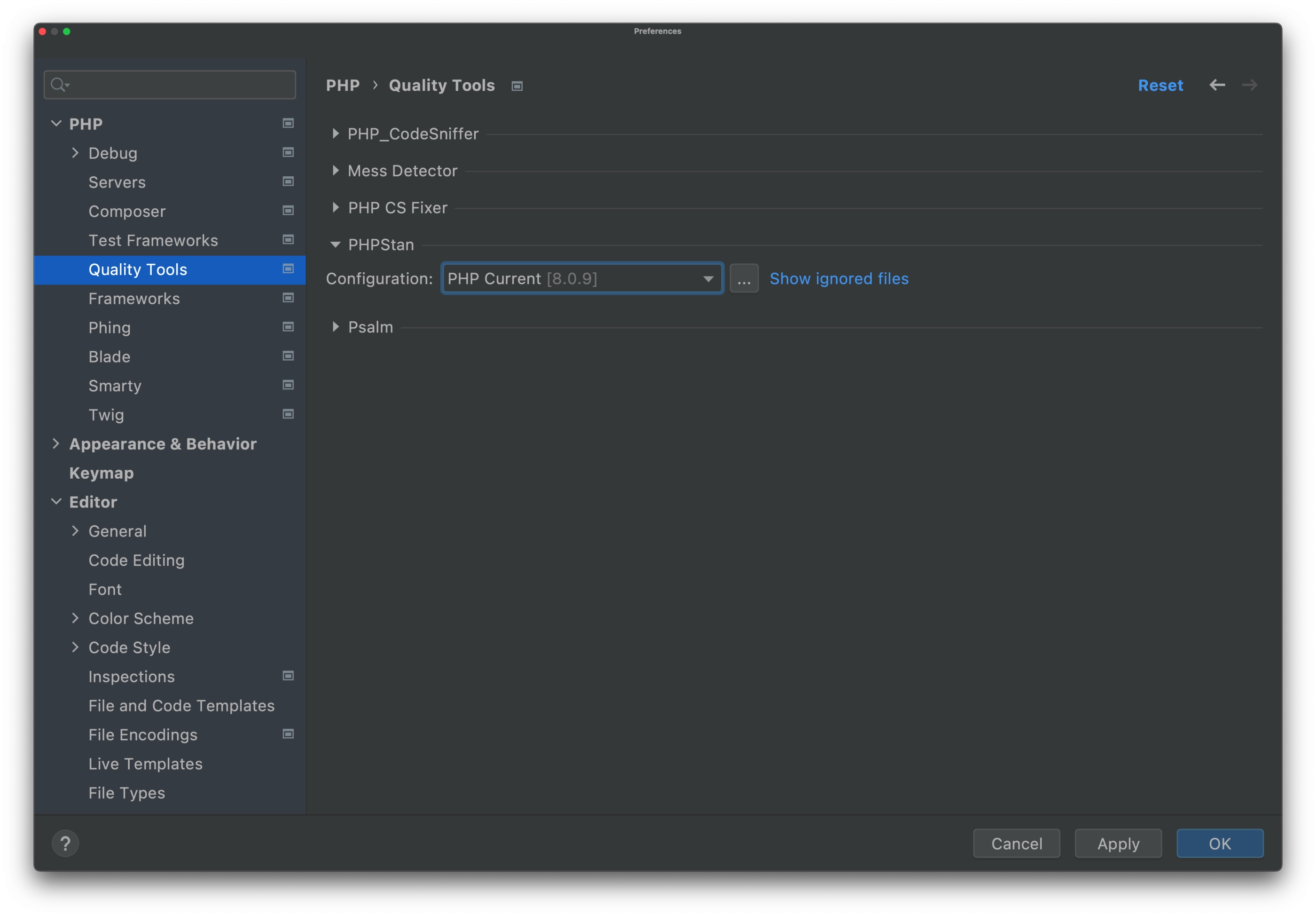The width and height of the screenshot is (1316, 916).
Task: Select the Quality Tools tree item
Action: click(x=170, y=269)
